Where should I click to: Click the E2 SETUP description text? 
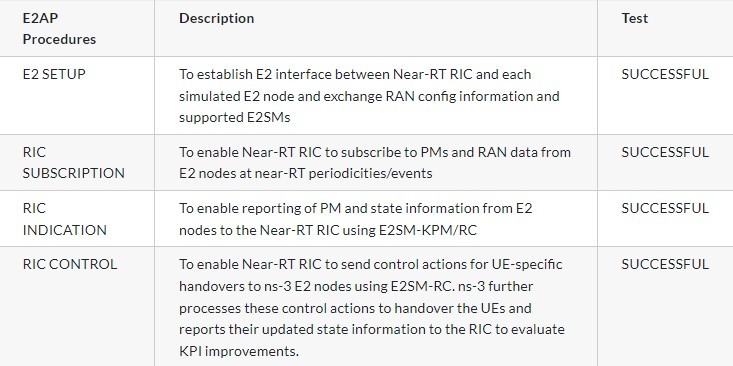click(369, 96)
